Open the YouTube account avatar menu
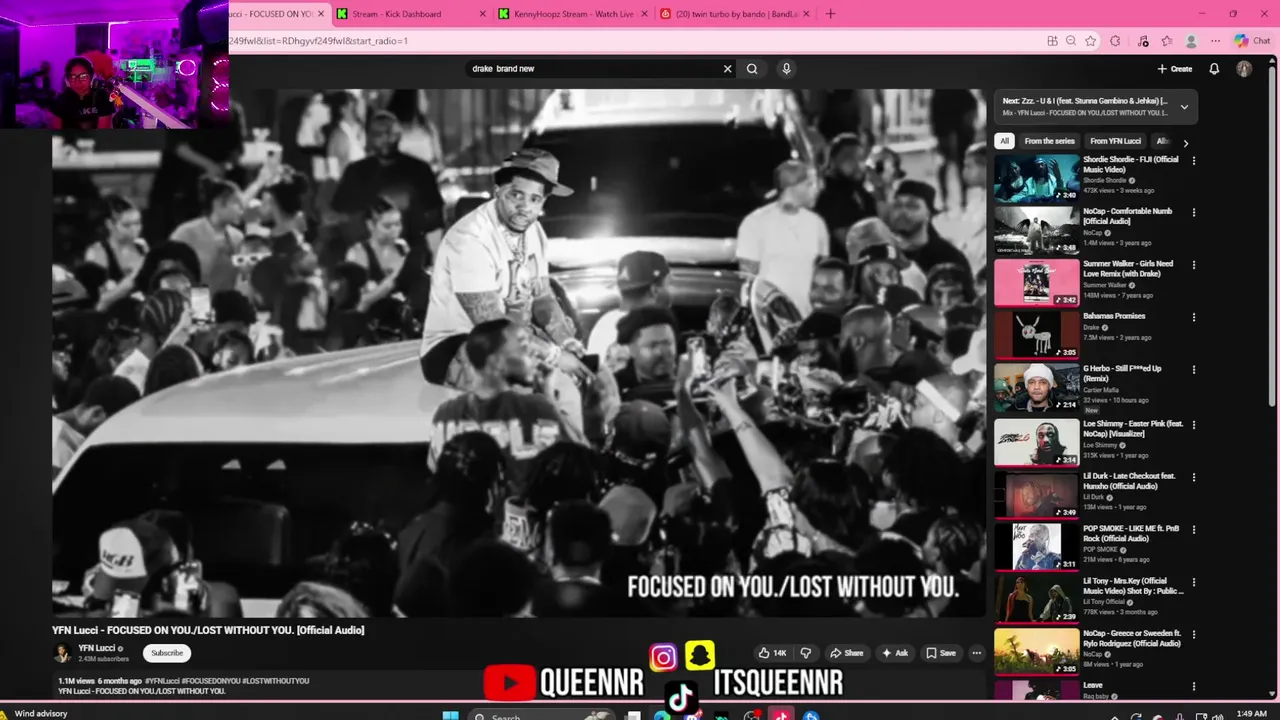The image size is (1280, 720). coord(1243,69)
